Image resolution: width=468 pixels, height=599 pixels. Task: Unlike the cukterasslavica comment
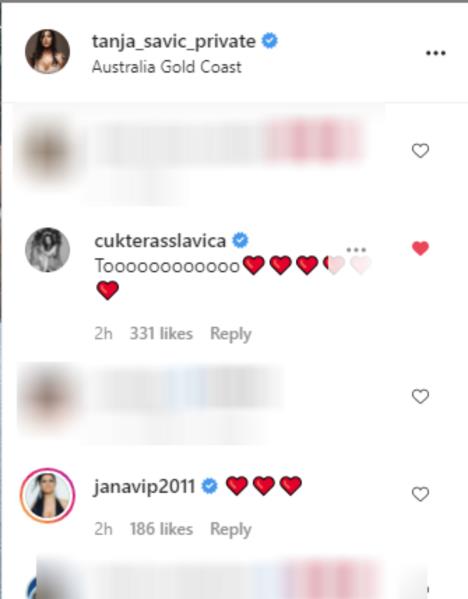(420, 248)
